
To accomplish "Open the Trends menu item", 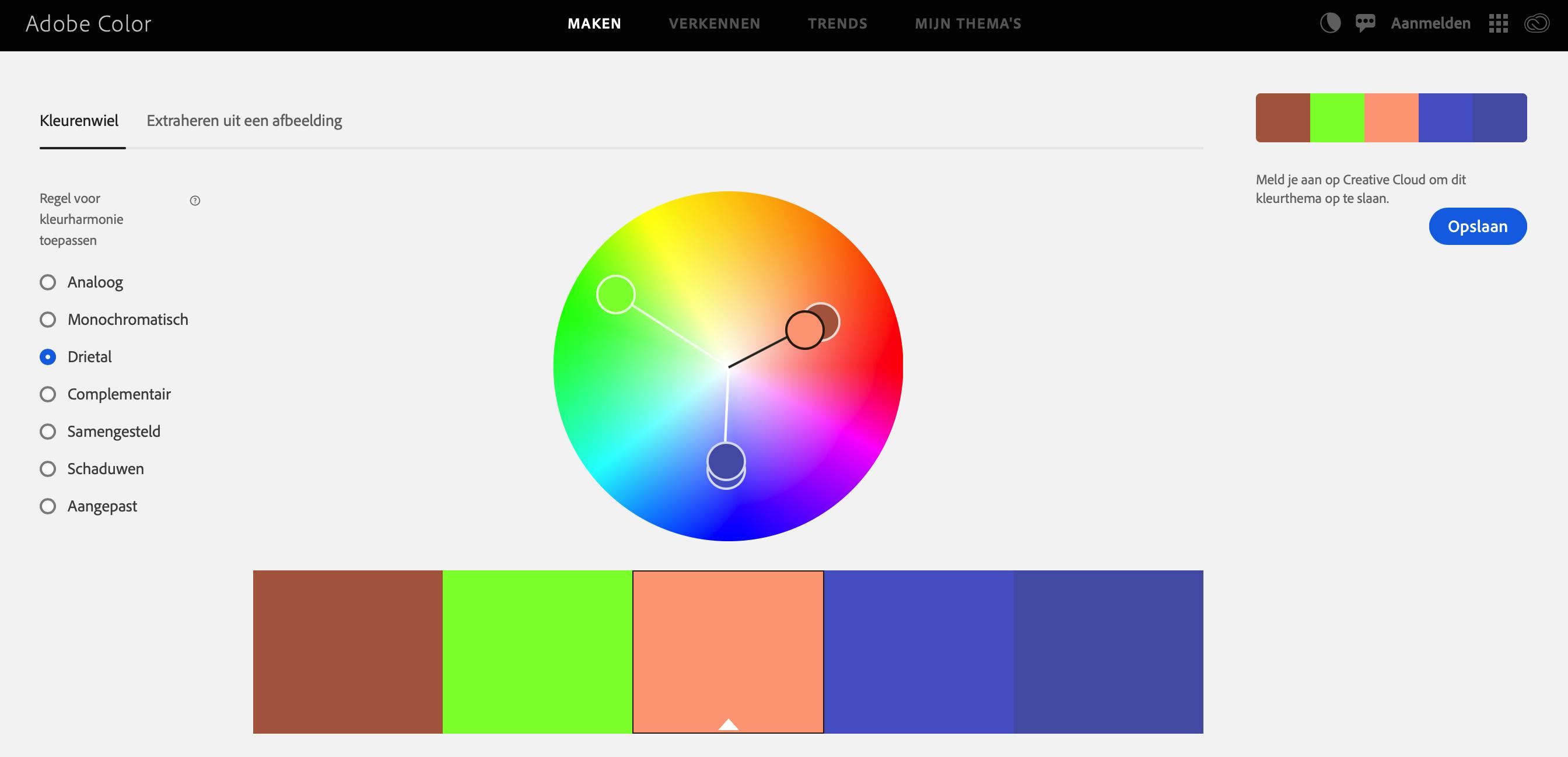I will pos(837,24).
